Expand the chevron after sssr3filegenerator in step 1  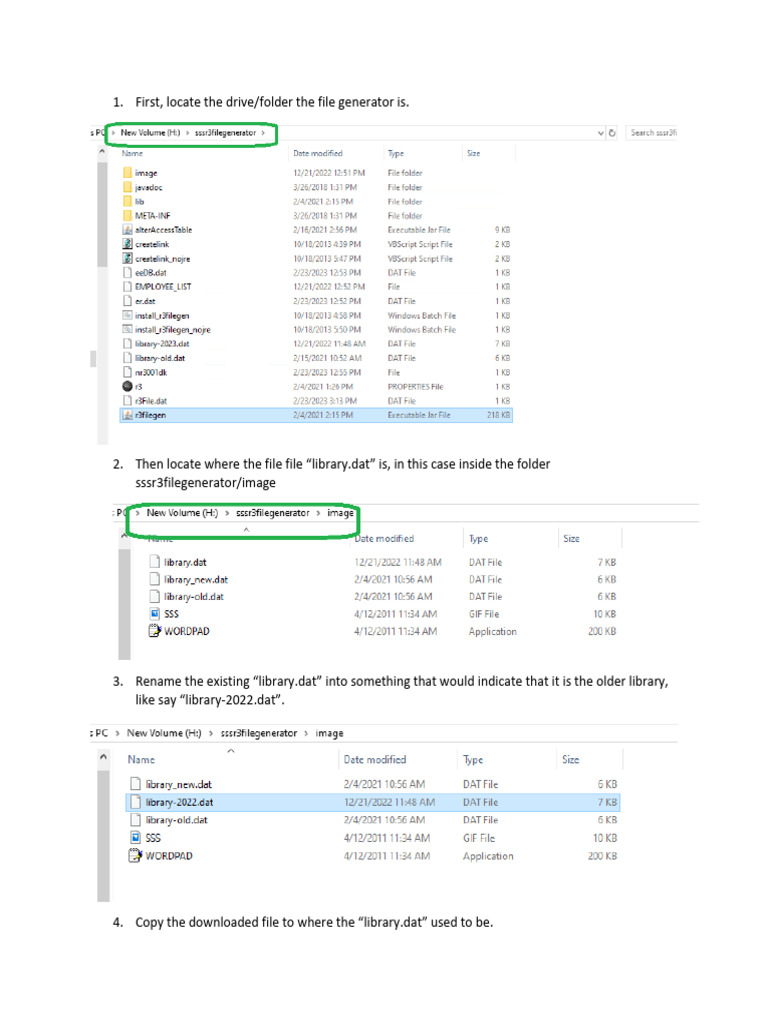pos(263,133)
